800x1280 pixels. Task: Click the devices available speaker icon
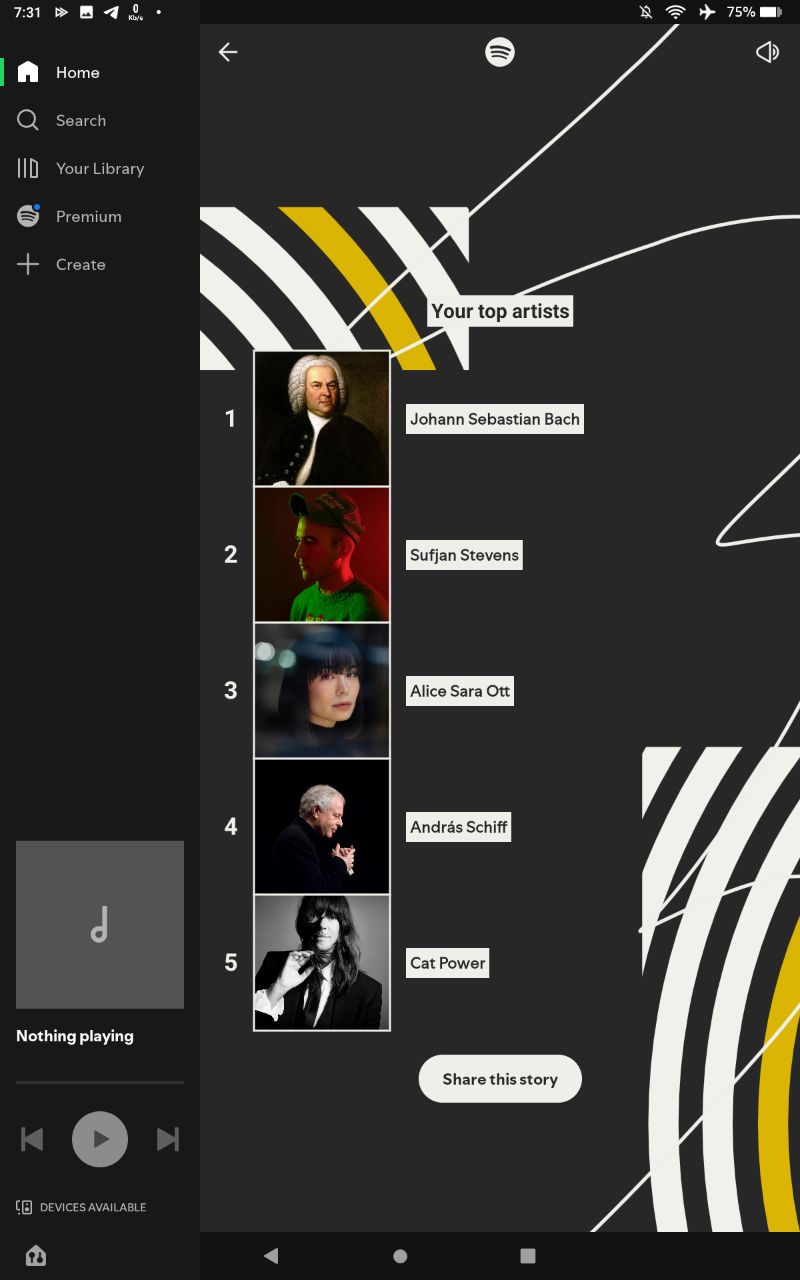tap(24, 1207)
